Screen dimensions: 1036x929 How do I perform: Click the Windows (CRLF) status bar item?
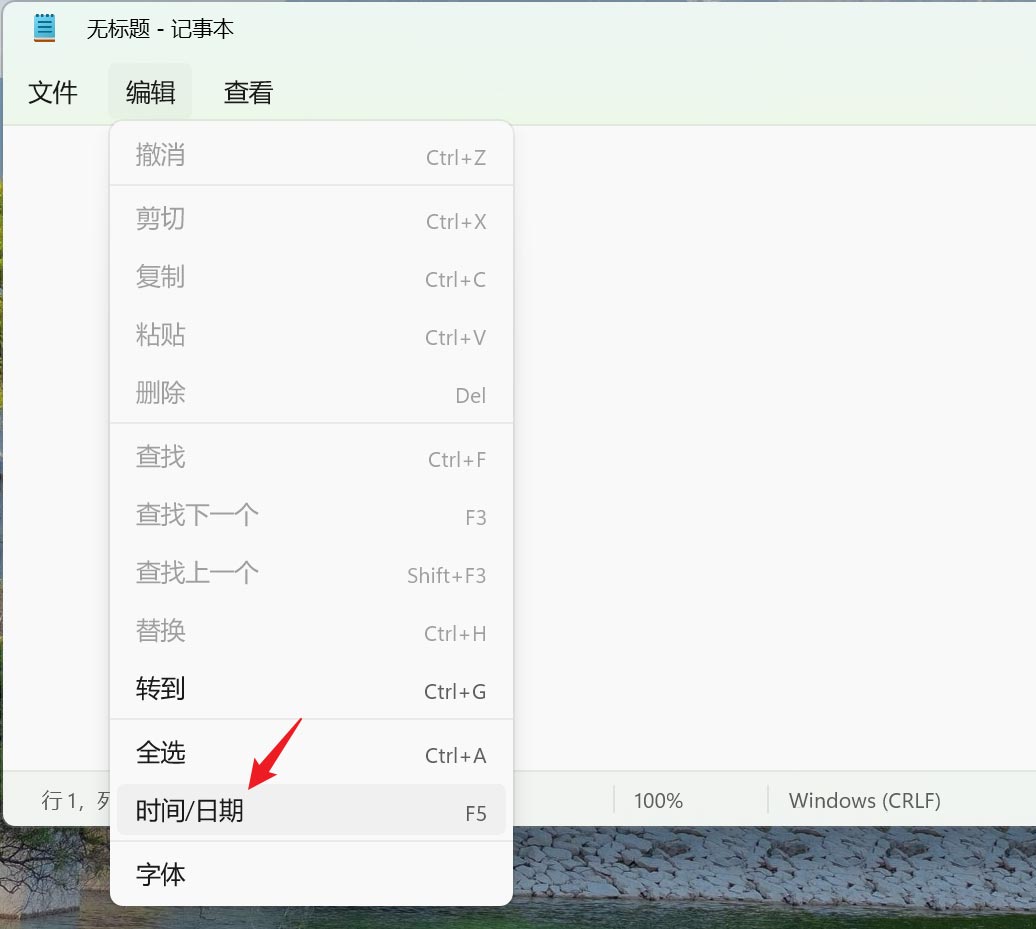pyautogui.click(x=863, y=800)
